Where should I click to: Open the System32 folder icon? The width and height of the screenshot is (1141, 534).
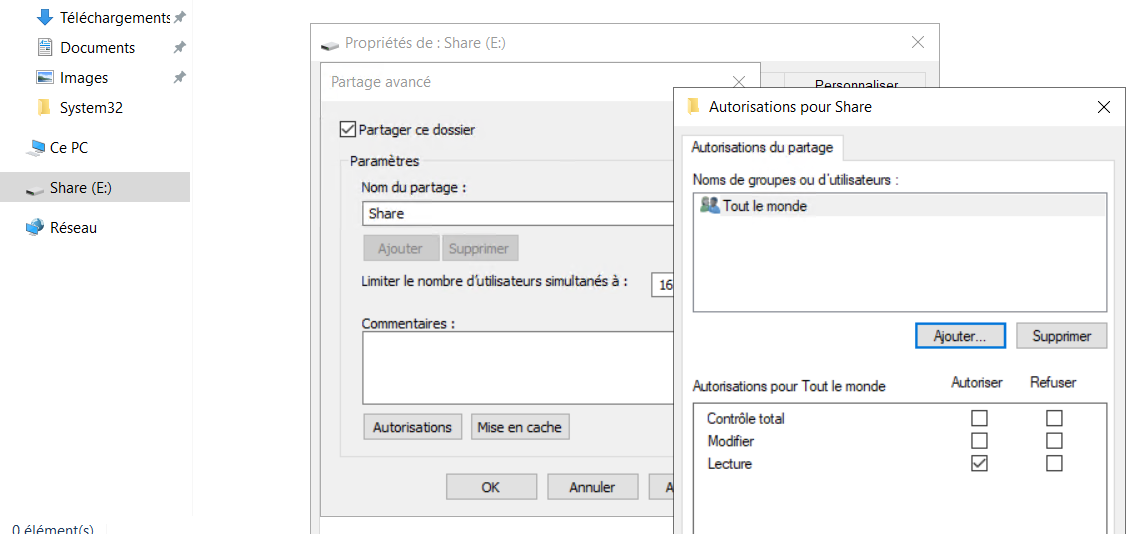44,107
